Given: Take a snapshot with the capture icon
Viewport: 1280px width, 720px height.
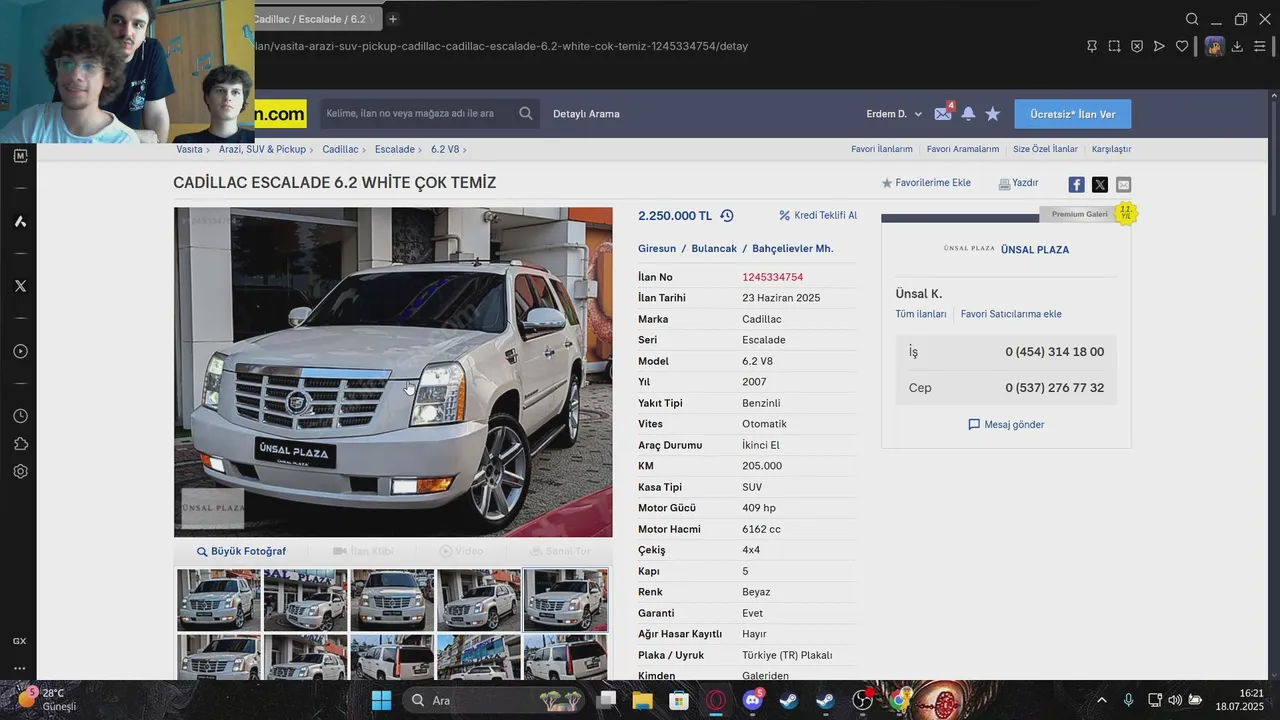Looking at the screenshot, I should (1114, 46).
